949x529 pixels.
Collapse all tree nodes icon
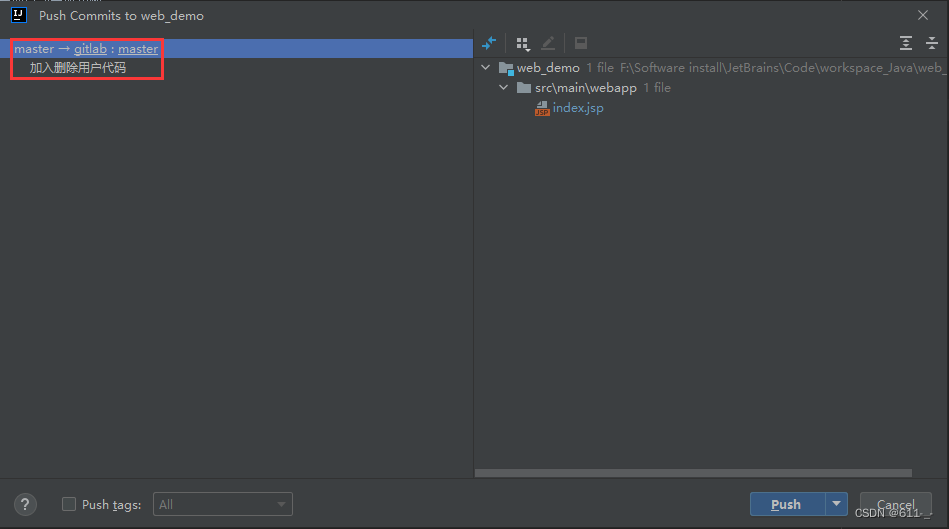click(x=931, y=43)
